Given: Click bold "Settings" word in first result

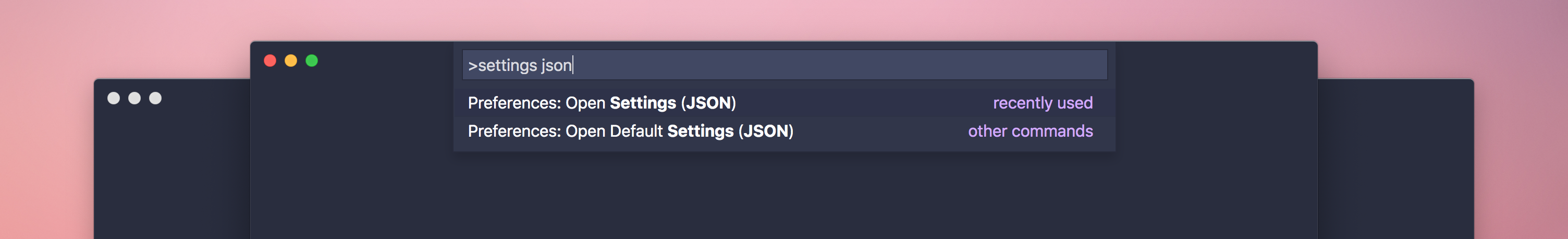Looking at the screenshot, I should click(643, 103).
